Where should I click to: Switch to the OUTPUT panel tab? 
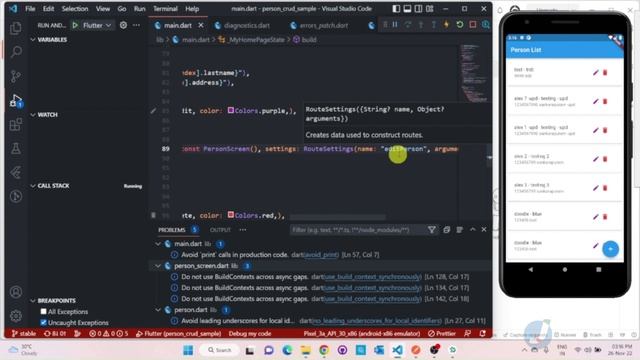pos(220,230)
